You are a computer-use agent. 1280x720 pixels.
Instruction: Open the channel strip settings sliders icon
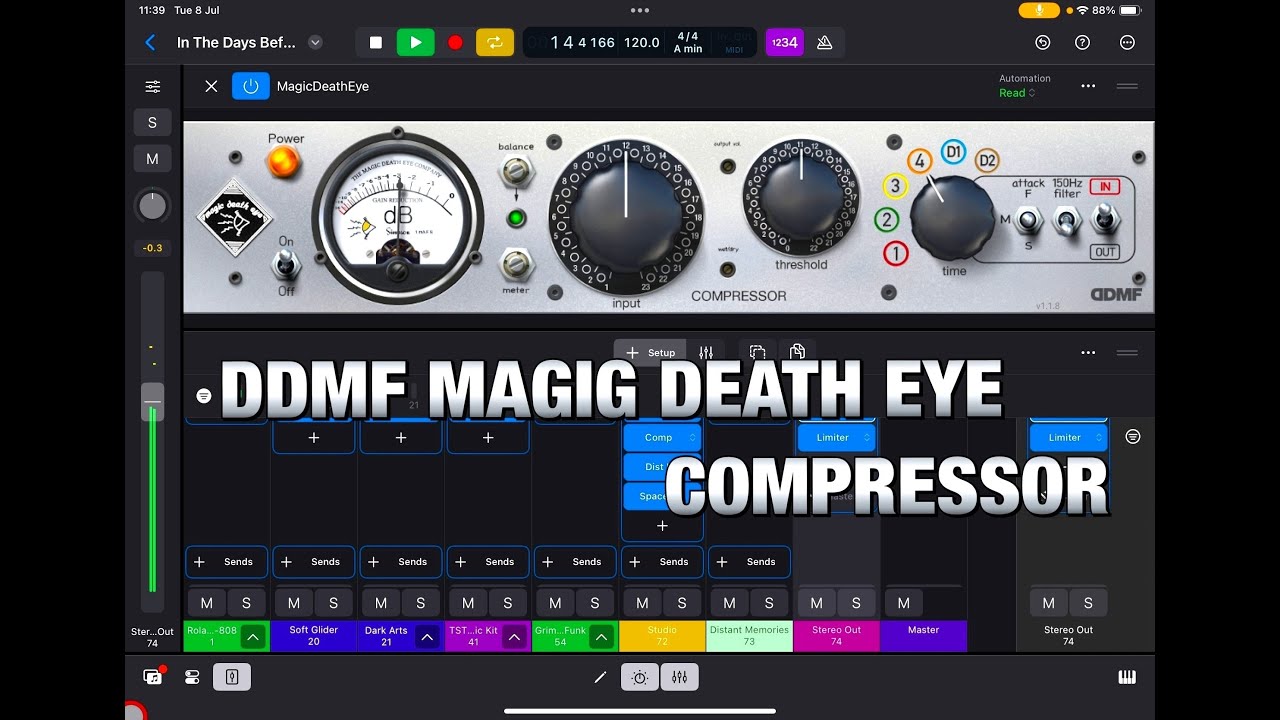pyautogui.click(x=152, y=87)
